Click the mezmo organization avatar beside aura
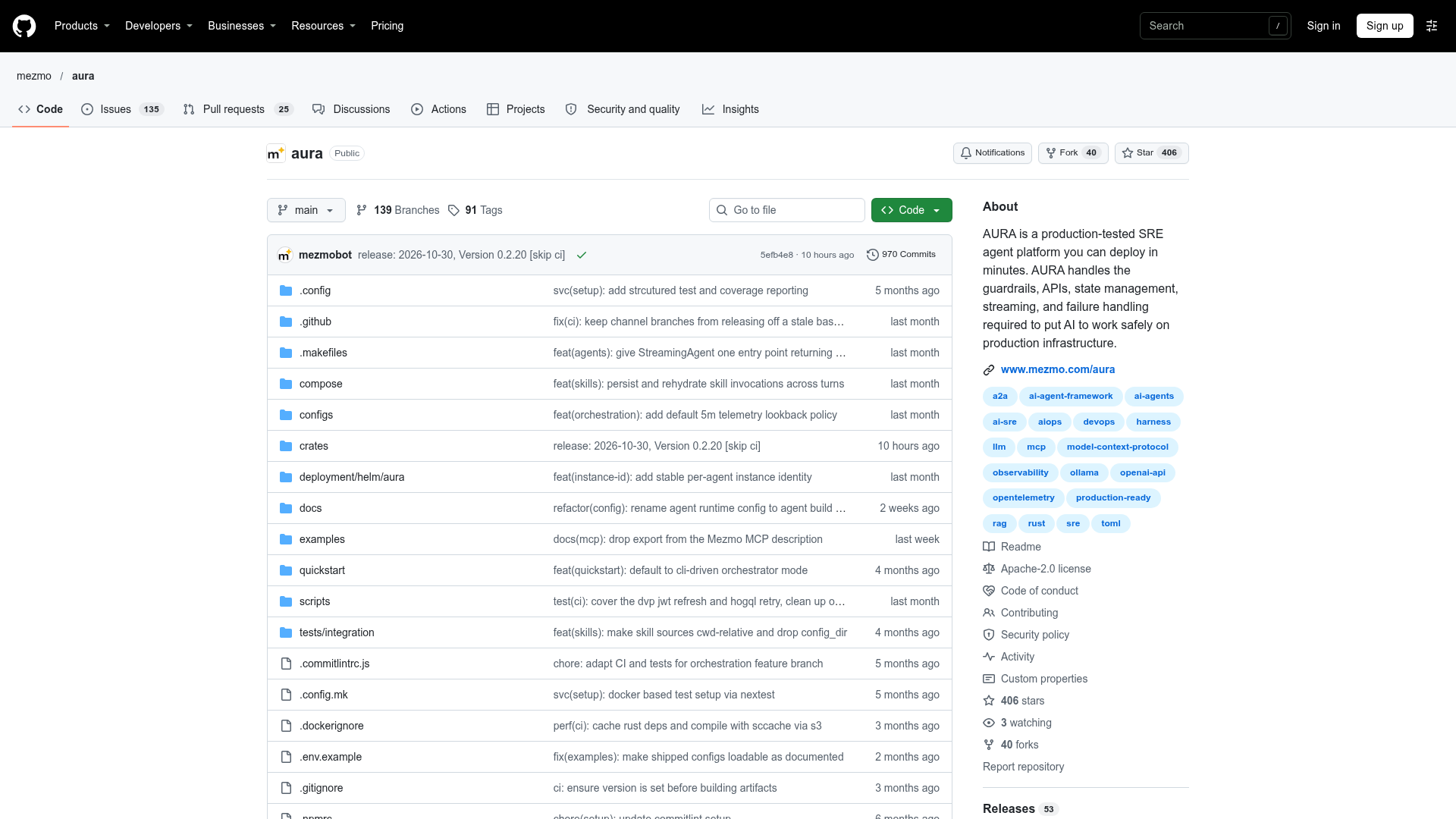The height and width of the screenshot is (819, 1456). [x=276, y=153]
